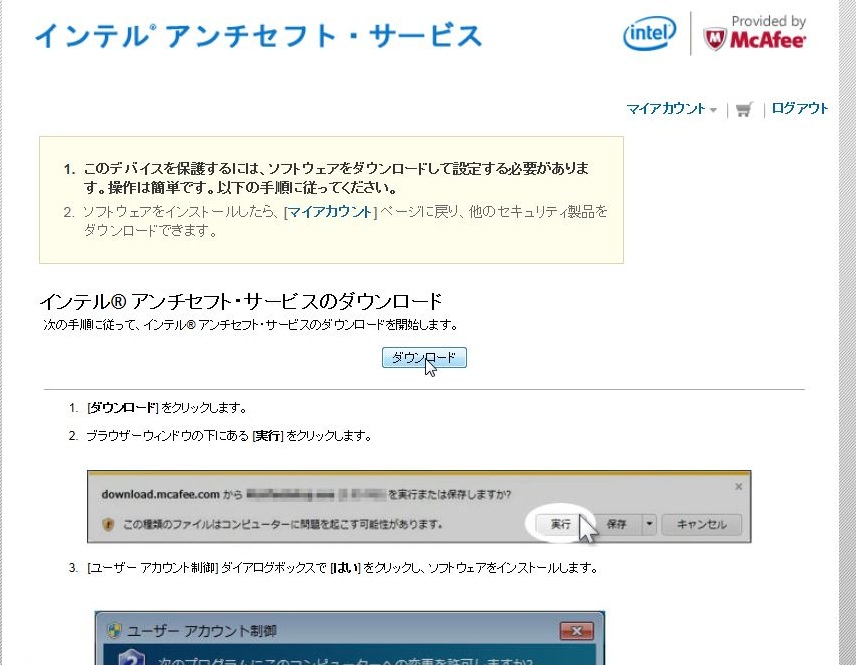Open the shopping cart icon

pyautogui.click(x=744, y=109)
